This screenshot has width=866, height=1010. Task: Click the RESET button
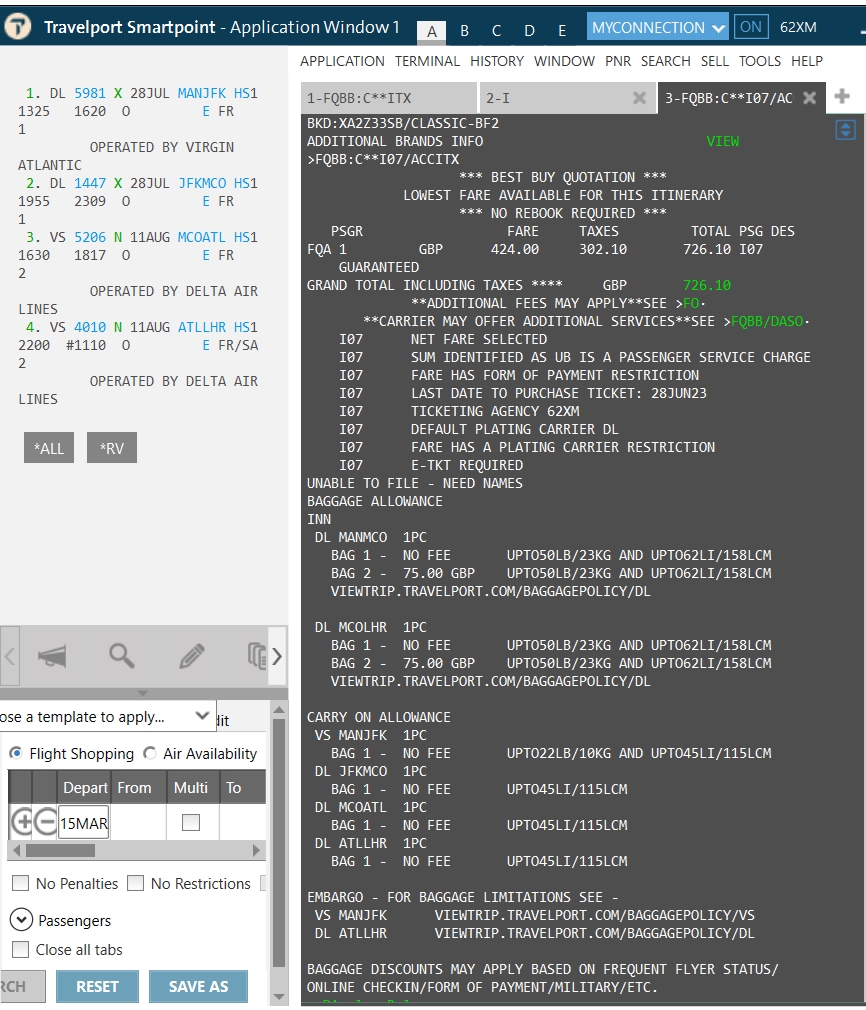tap(97, 986)
